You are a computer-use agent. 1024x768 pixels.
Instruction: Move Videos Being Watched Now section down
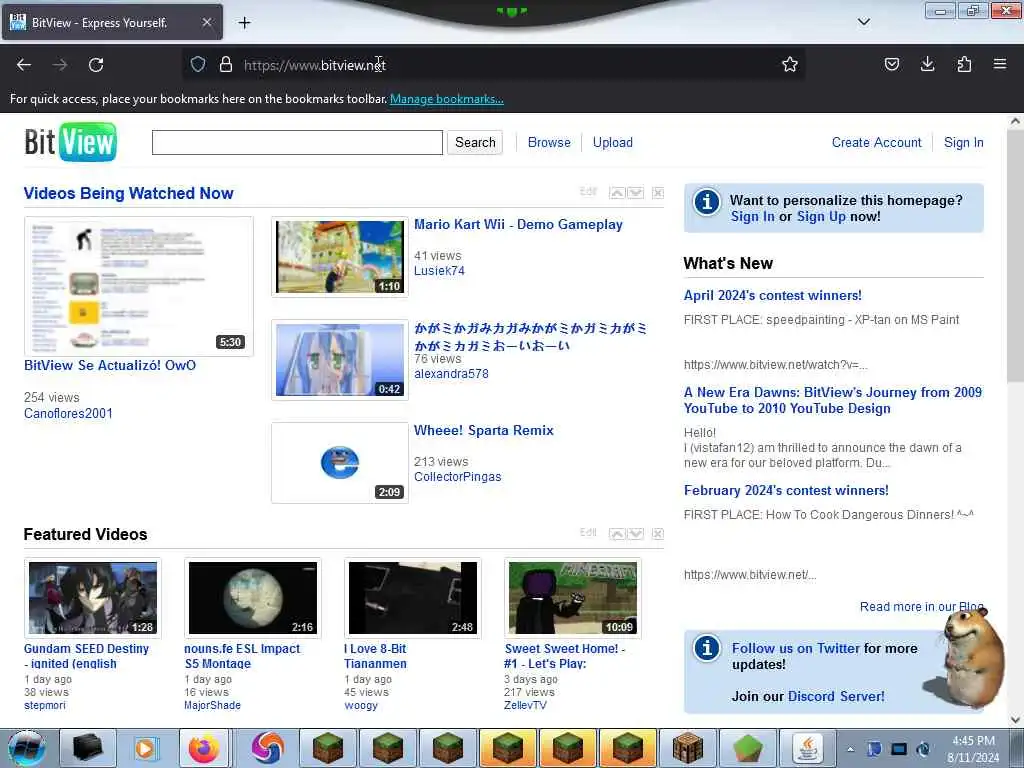(635, 193)
